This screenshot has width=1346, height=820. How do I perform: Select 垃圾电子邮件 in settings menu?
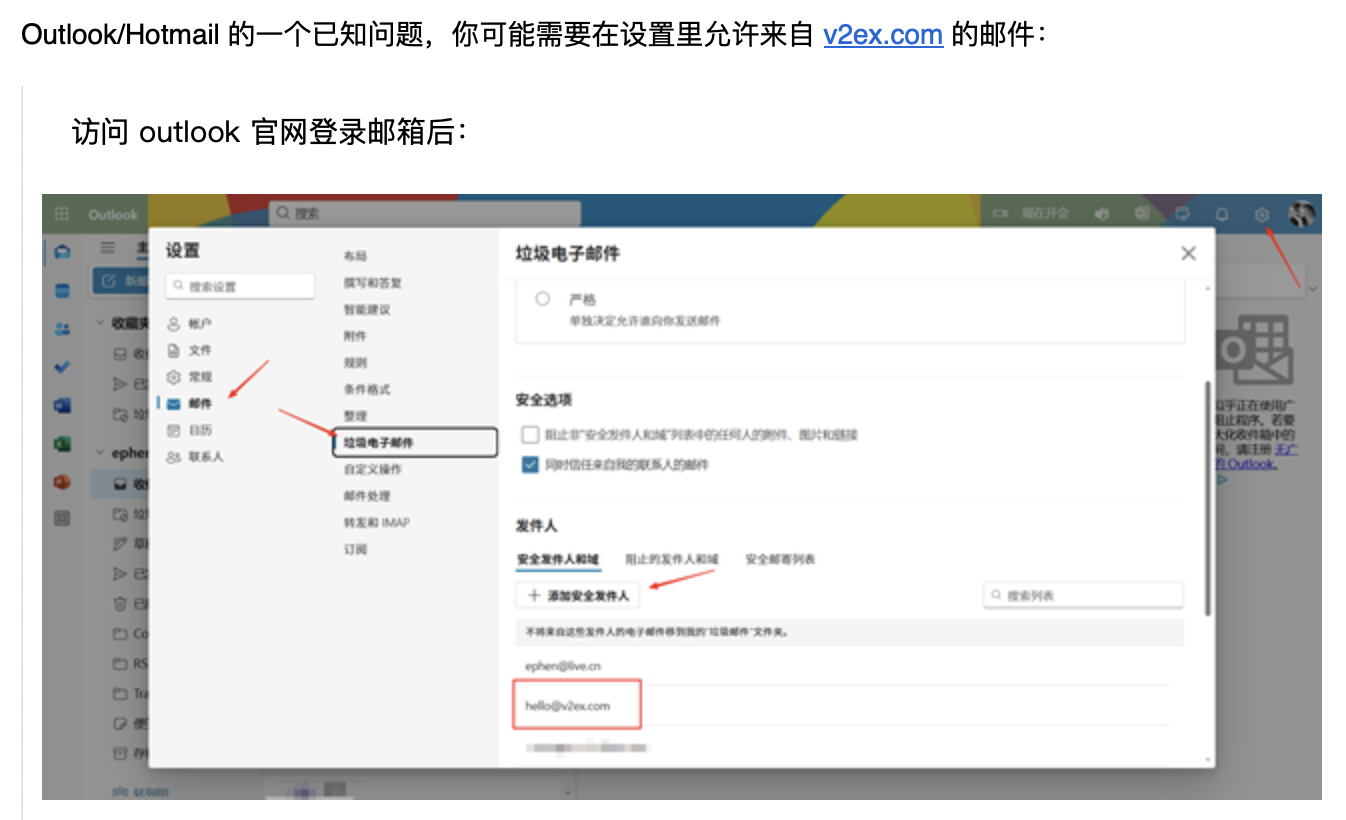coord(414,442)
